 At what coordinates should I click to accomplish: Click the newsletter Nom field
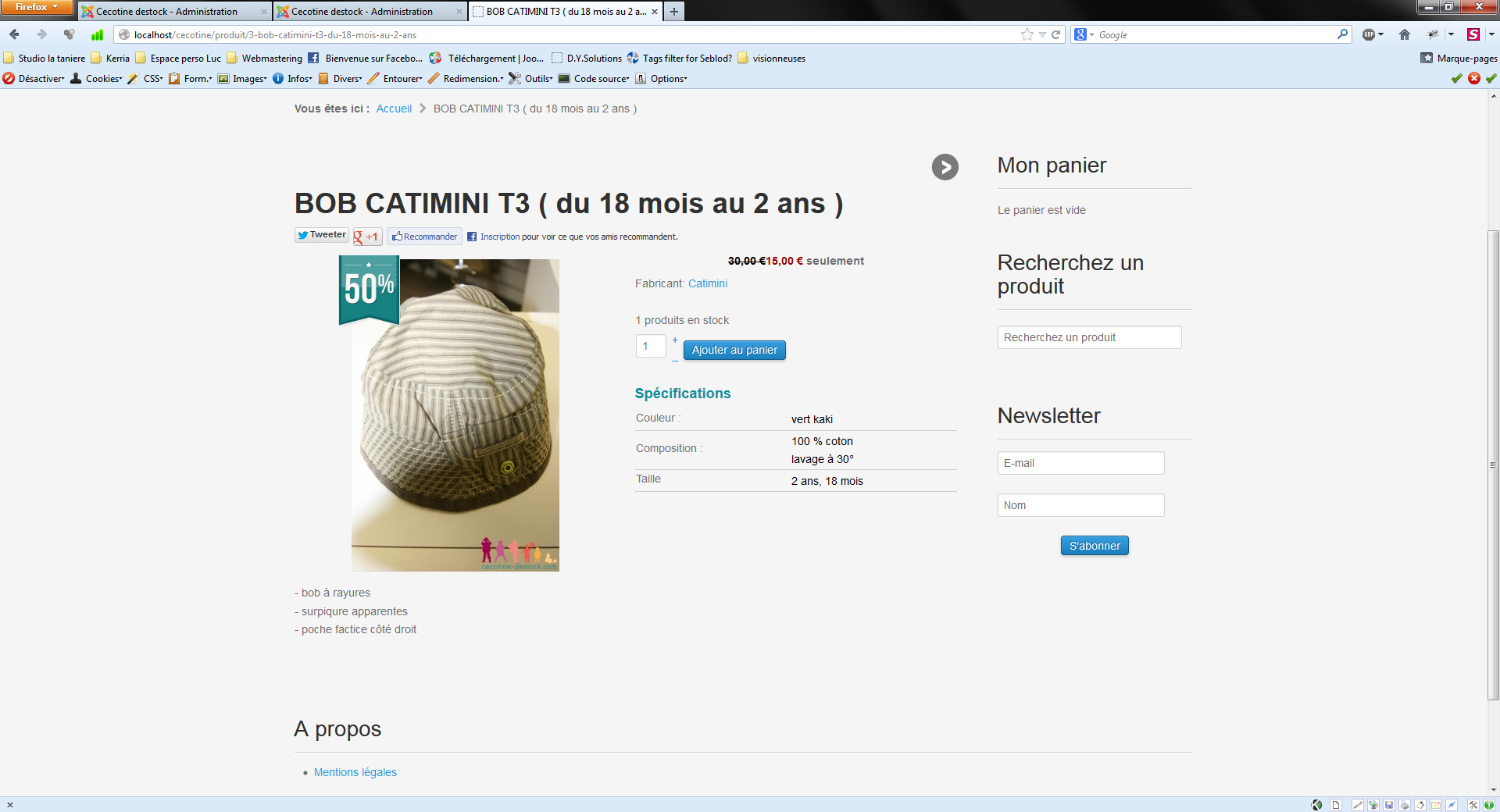[x=1080, y=505]
